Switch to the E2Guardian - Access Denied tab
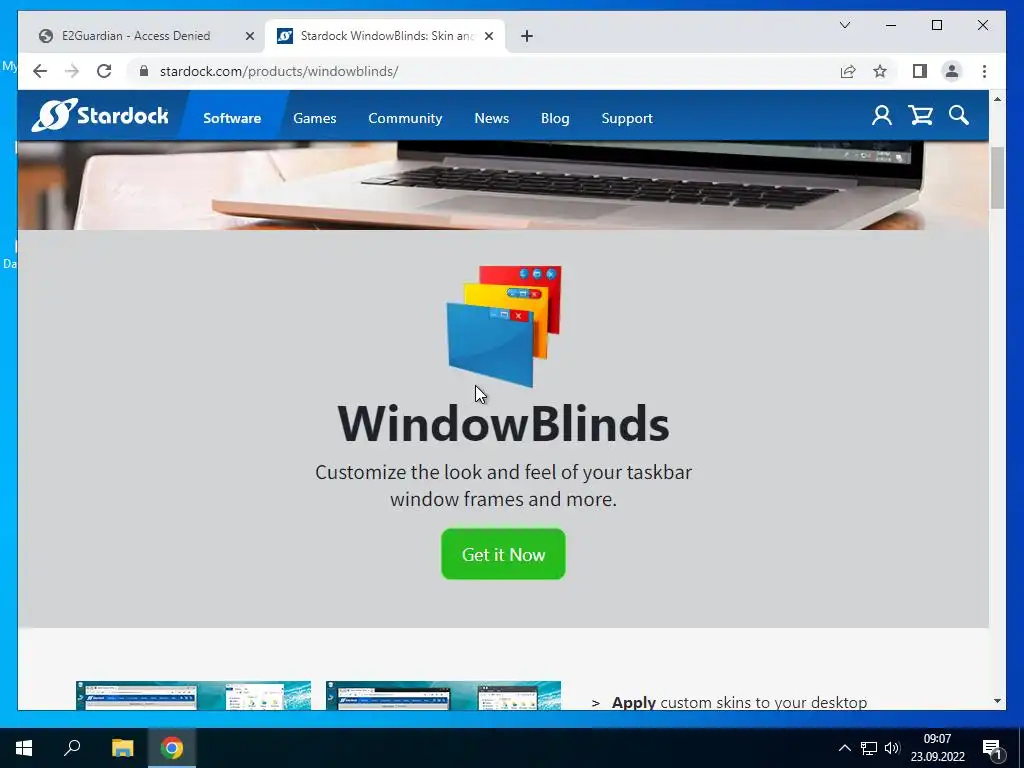 [135, 36]
